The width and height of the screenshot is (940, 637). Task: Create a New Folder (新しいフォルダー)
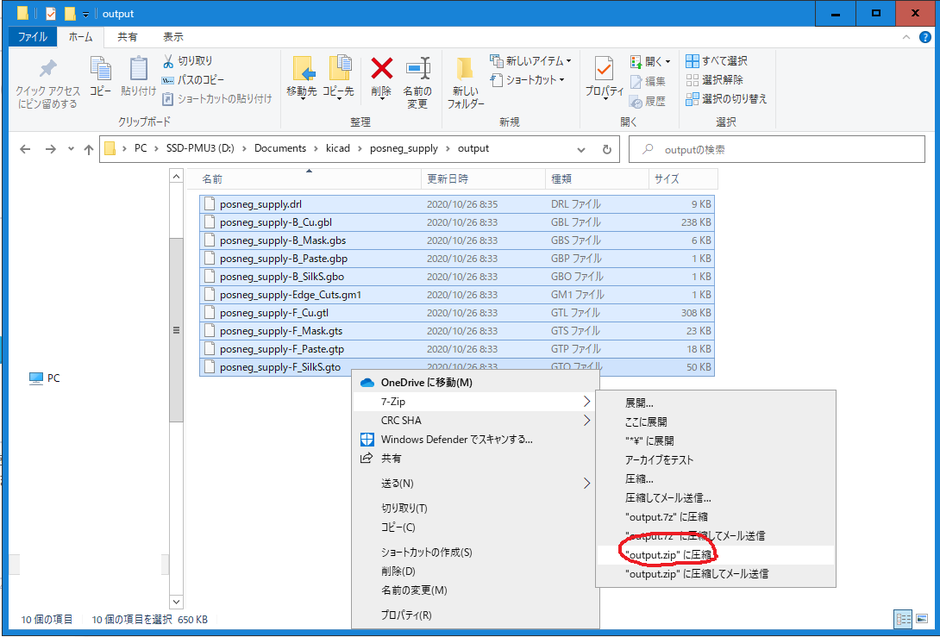[466, 83]
